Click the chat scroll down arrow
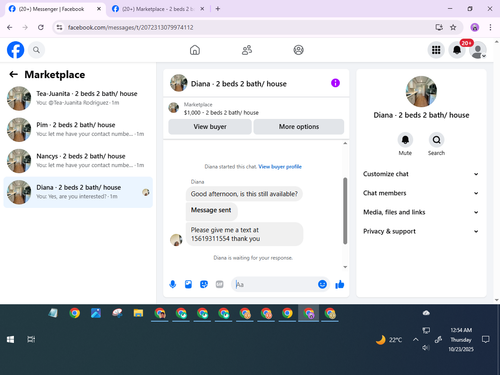Viewport: 500px width, 375px height. (x=345, y=267)
